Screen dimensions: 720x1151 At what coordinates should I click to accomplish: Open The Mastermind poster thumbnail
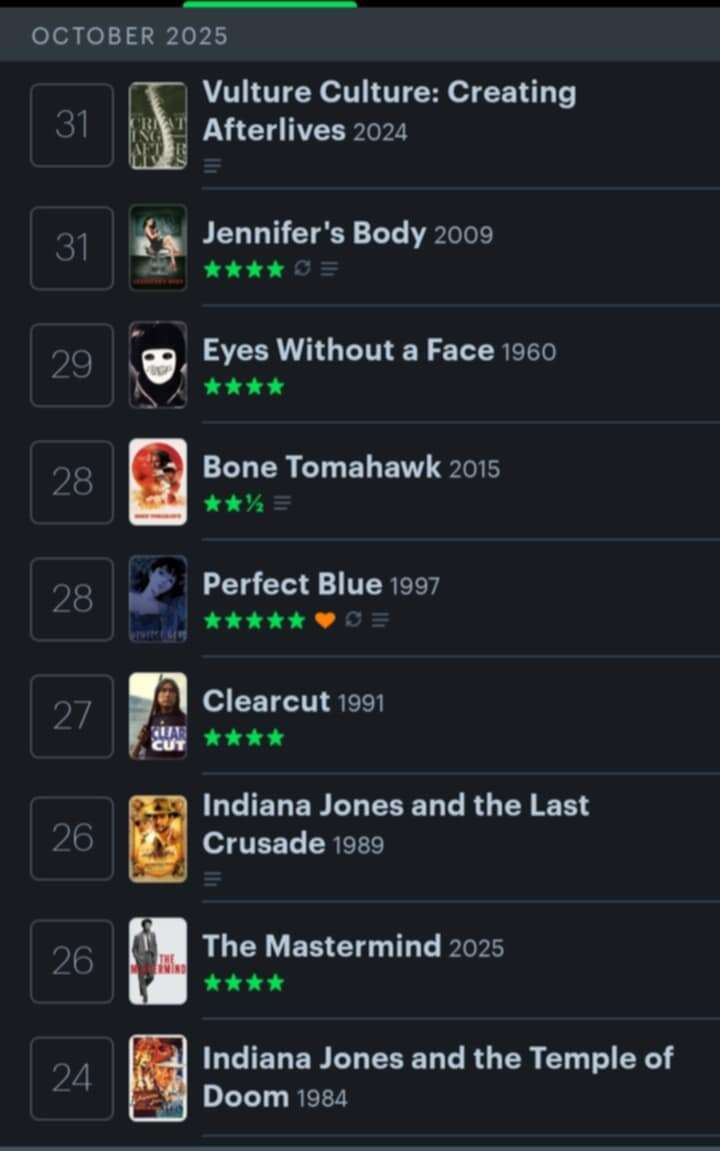[158, 961]
